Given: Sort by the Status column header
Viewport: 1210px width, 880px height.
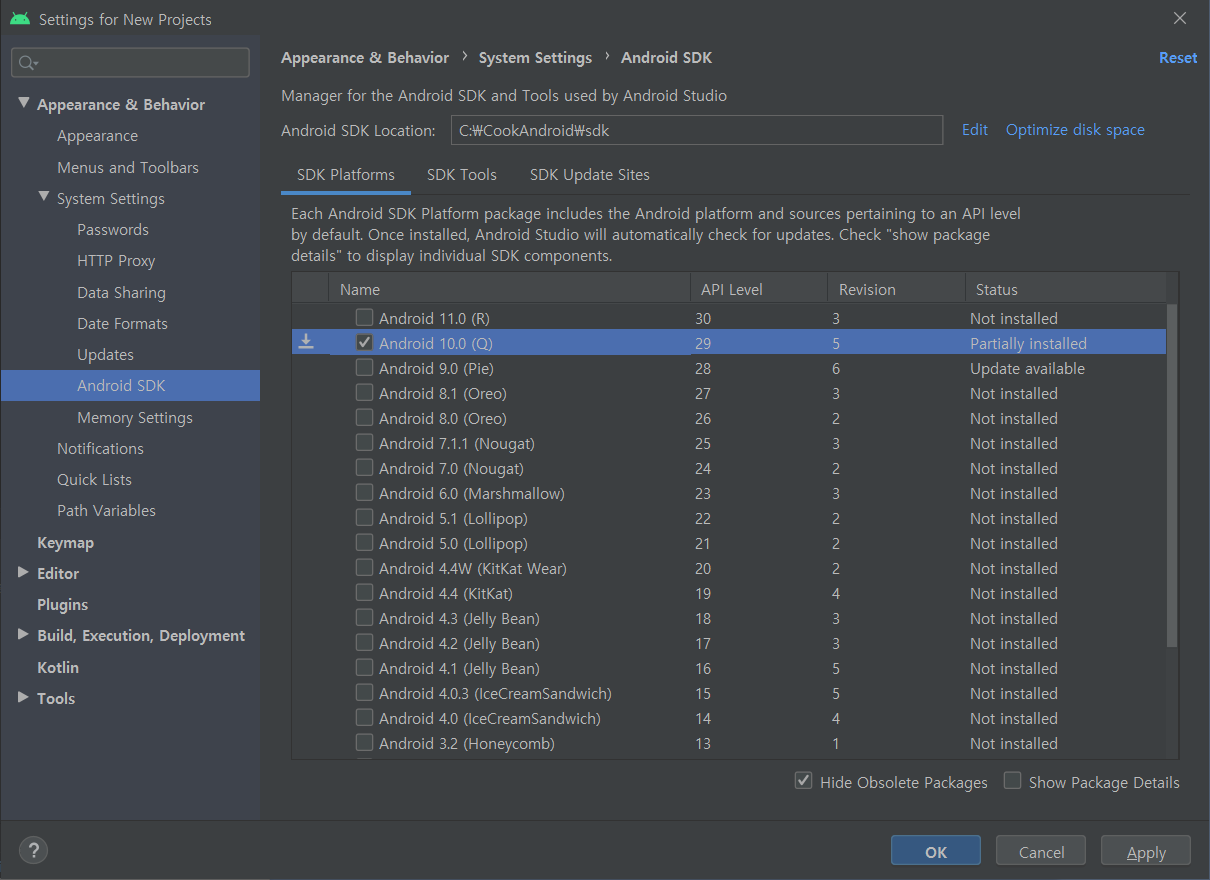Looking at the screenshot, I should [x=1065, y=289].
